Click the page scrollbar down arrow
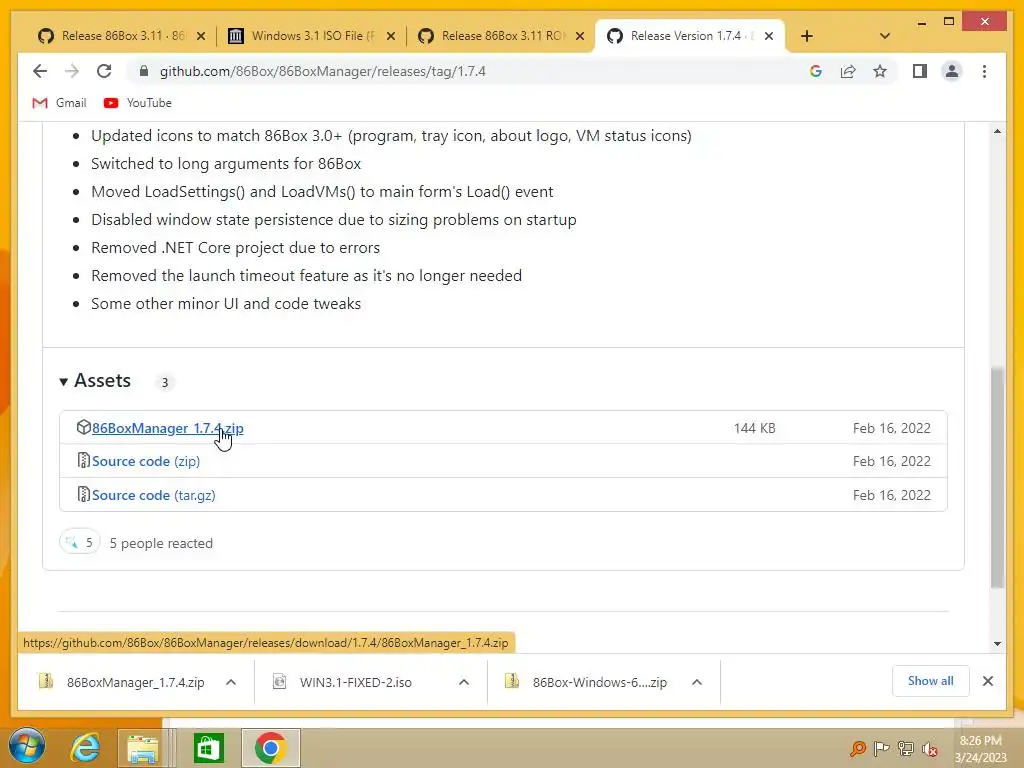The width and height of the screenshot is (1024, 768). [997, 643]
